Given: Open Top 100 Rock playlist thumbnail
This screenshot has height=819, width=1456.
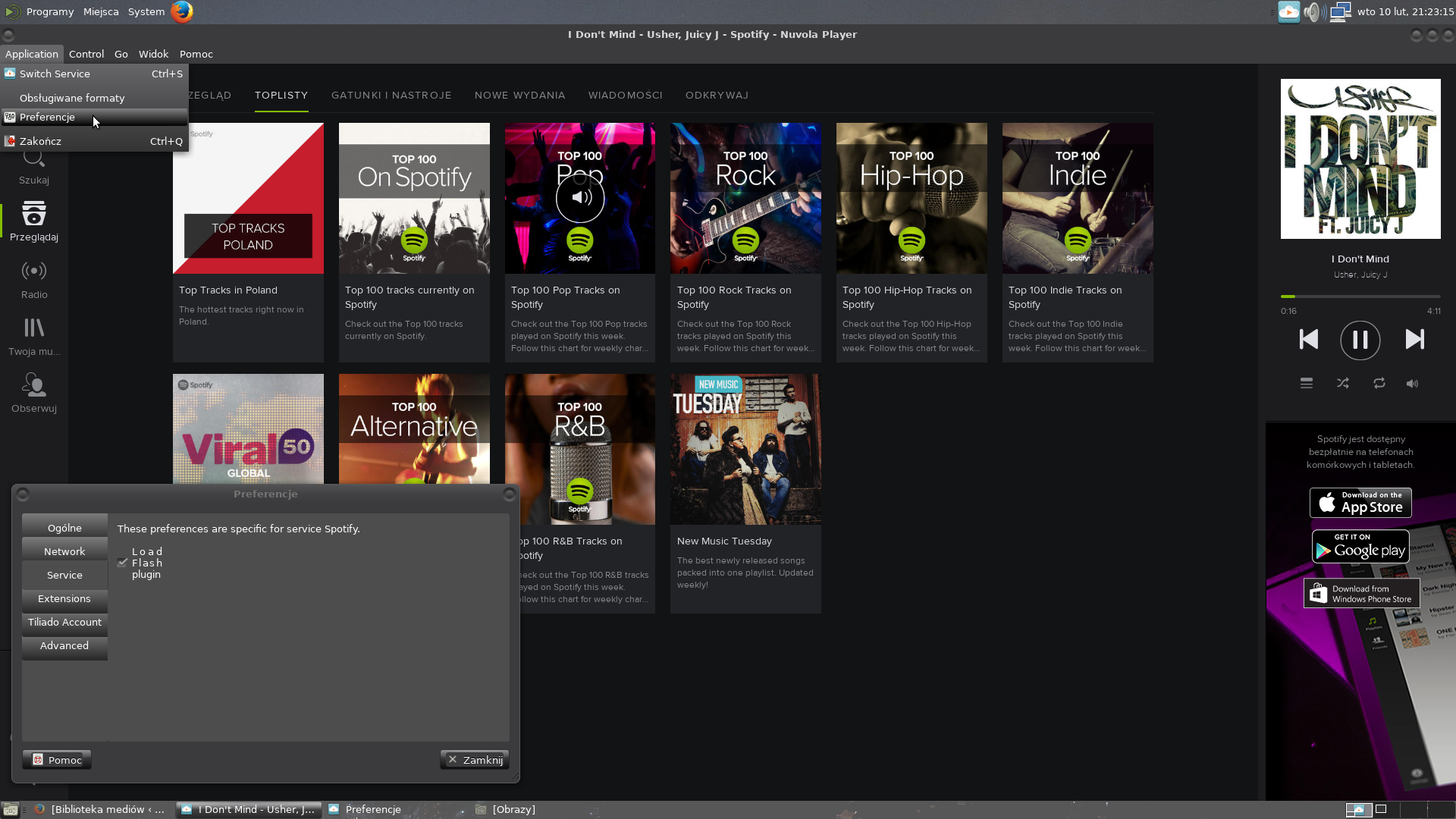Looking at the screenshot, I should click(745, 198).
